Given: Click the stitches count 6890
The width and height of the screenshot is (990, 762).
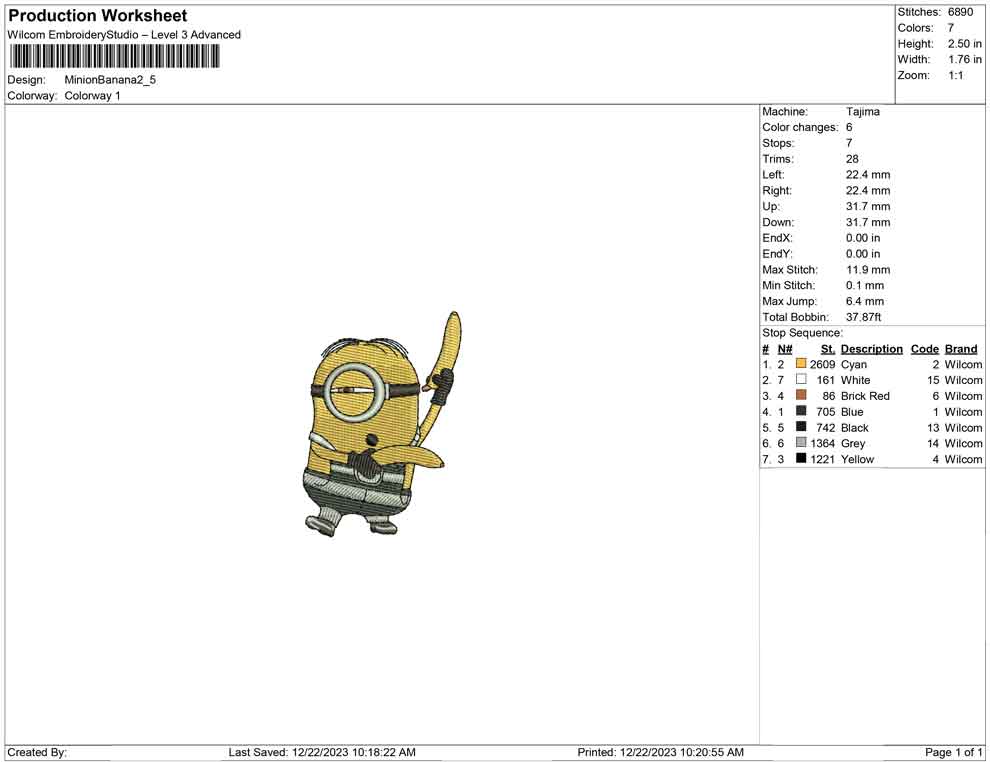Looking at the screenshot, I should (x=960, y=12).
